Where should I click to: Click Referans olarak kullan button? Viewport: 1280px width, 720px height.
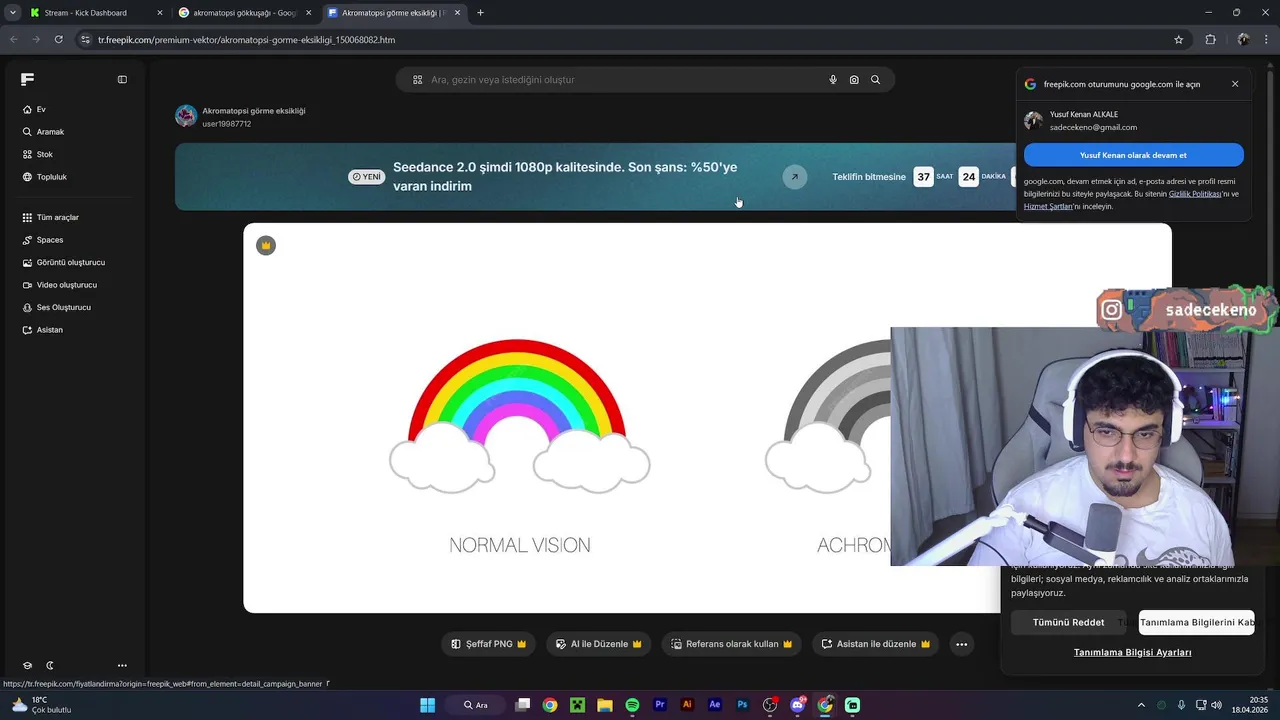(x=731, y=644)
